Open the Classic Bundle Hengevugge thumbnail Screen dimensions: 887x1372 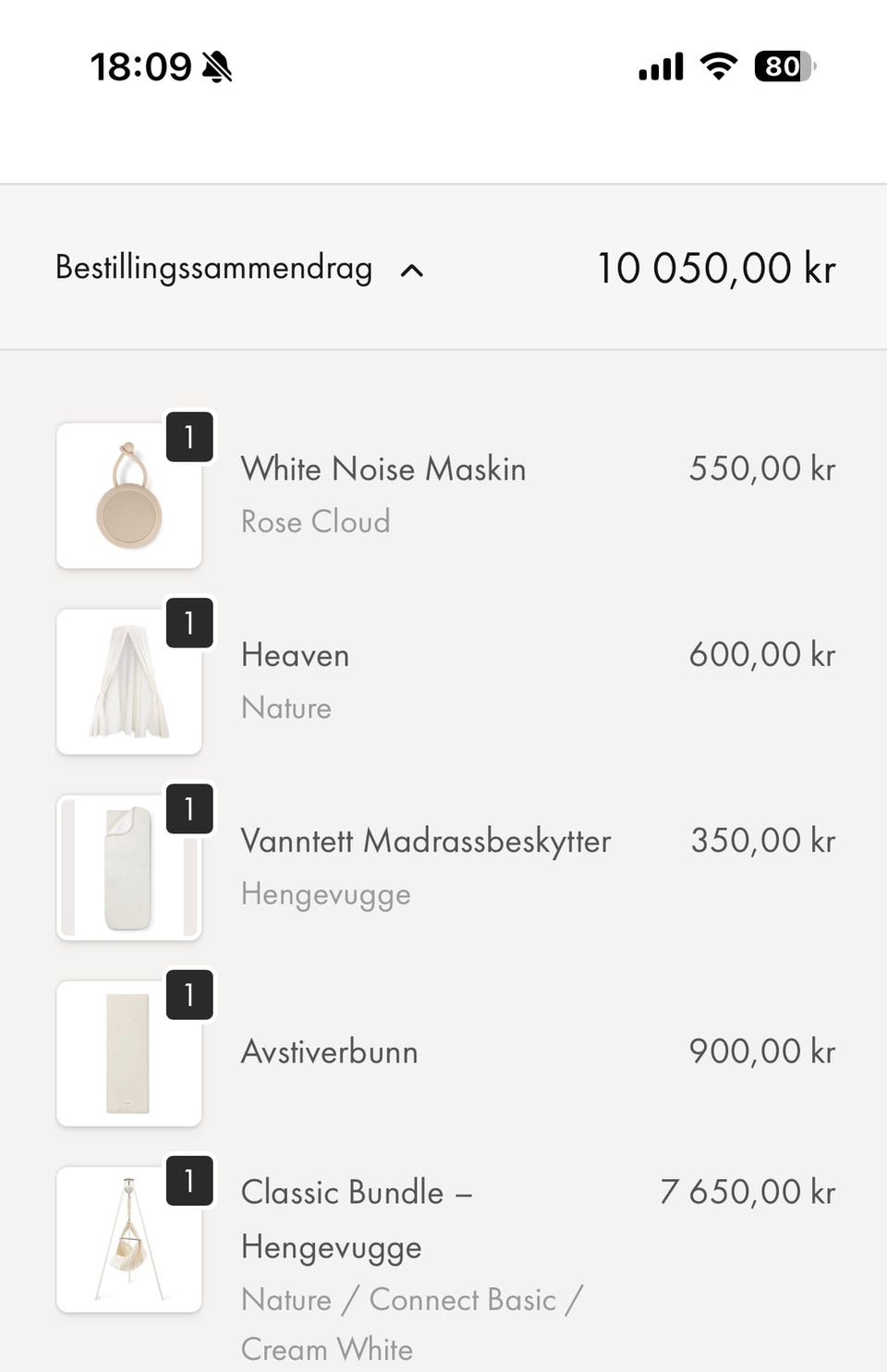[x=128, y=1240]
